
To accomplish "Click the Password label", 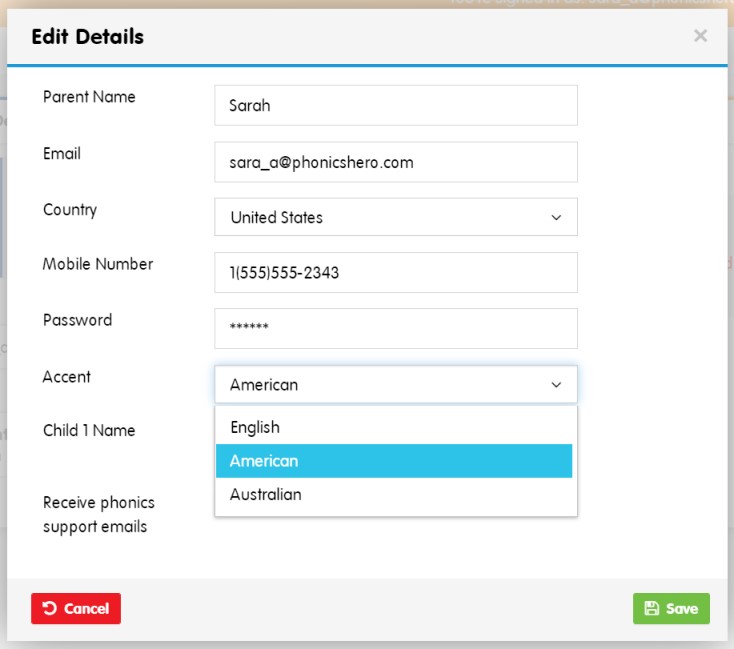I will tap(78, 320).
